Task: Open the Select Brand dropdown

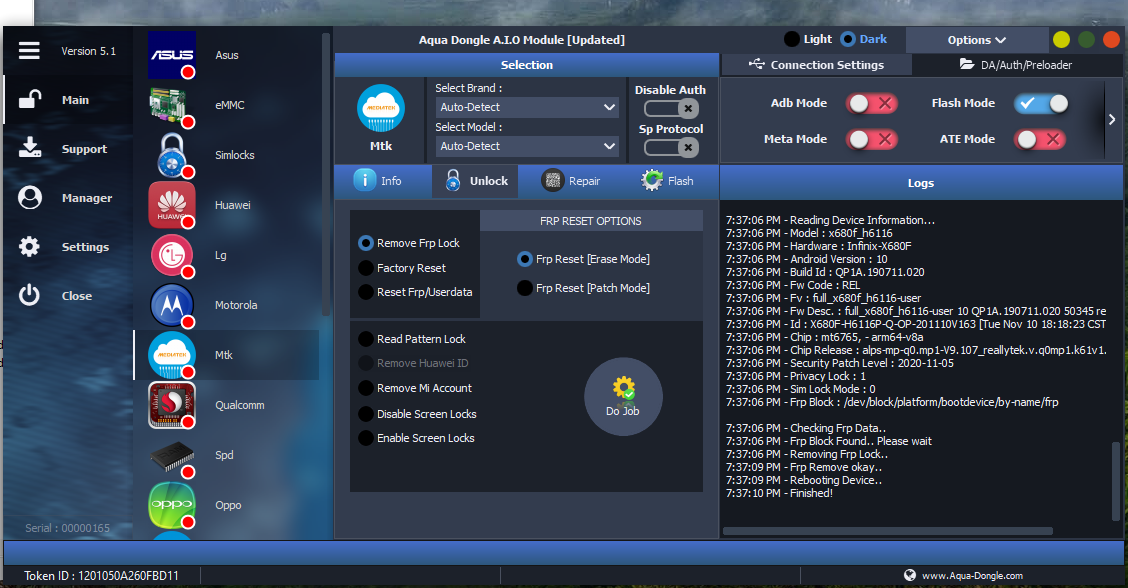Action: click(527, 107)
